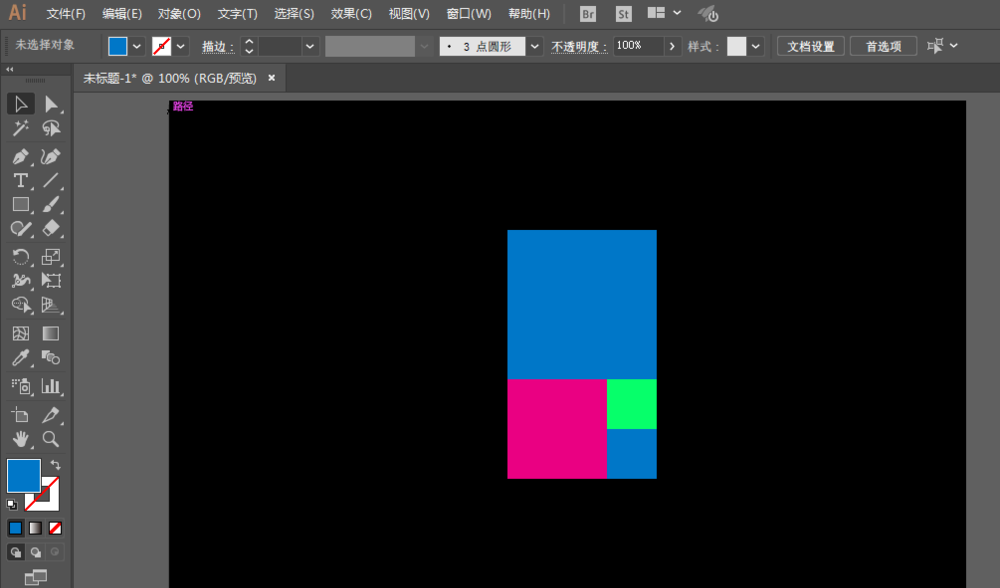The width and height of the screenshot is (1000, 588).
Task: Swap fill and stroke colors
Action: click(x=58, y=462)
